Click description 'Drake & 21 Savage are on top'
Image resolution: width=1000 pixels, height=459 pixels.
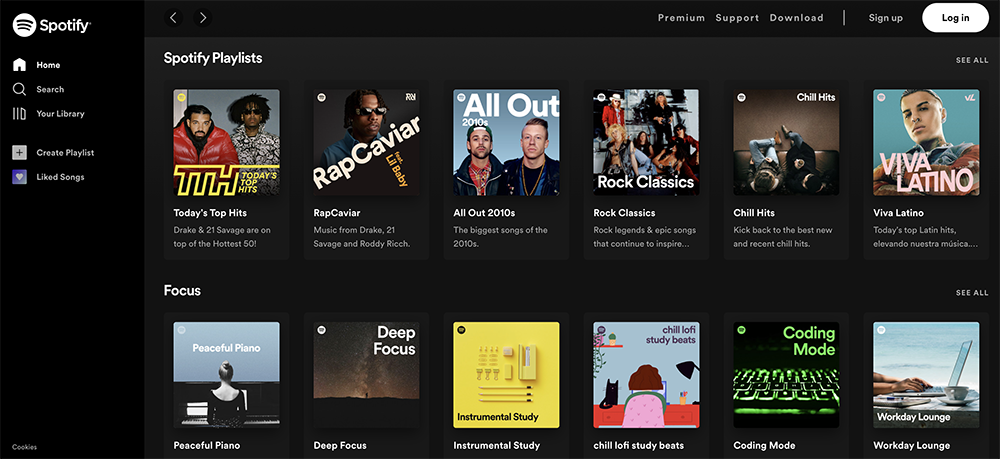click(222, 237)
